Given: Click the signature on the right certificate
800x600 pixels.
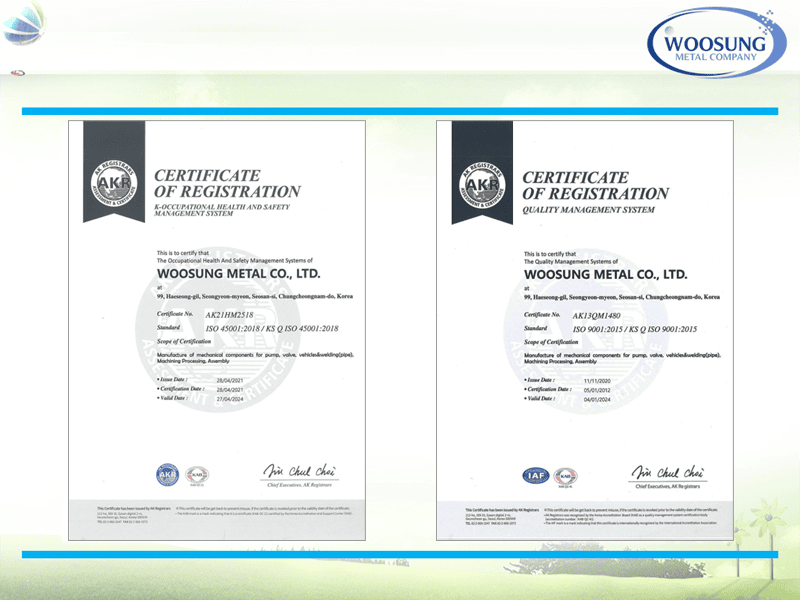Looking at the screenshot, I should point(667,471).
